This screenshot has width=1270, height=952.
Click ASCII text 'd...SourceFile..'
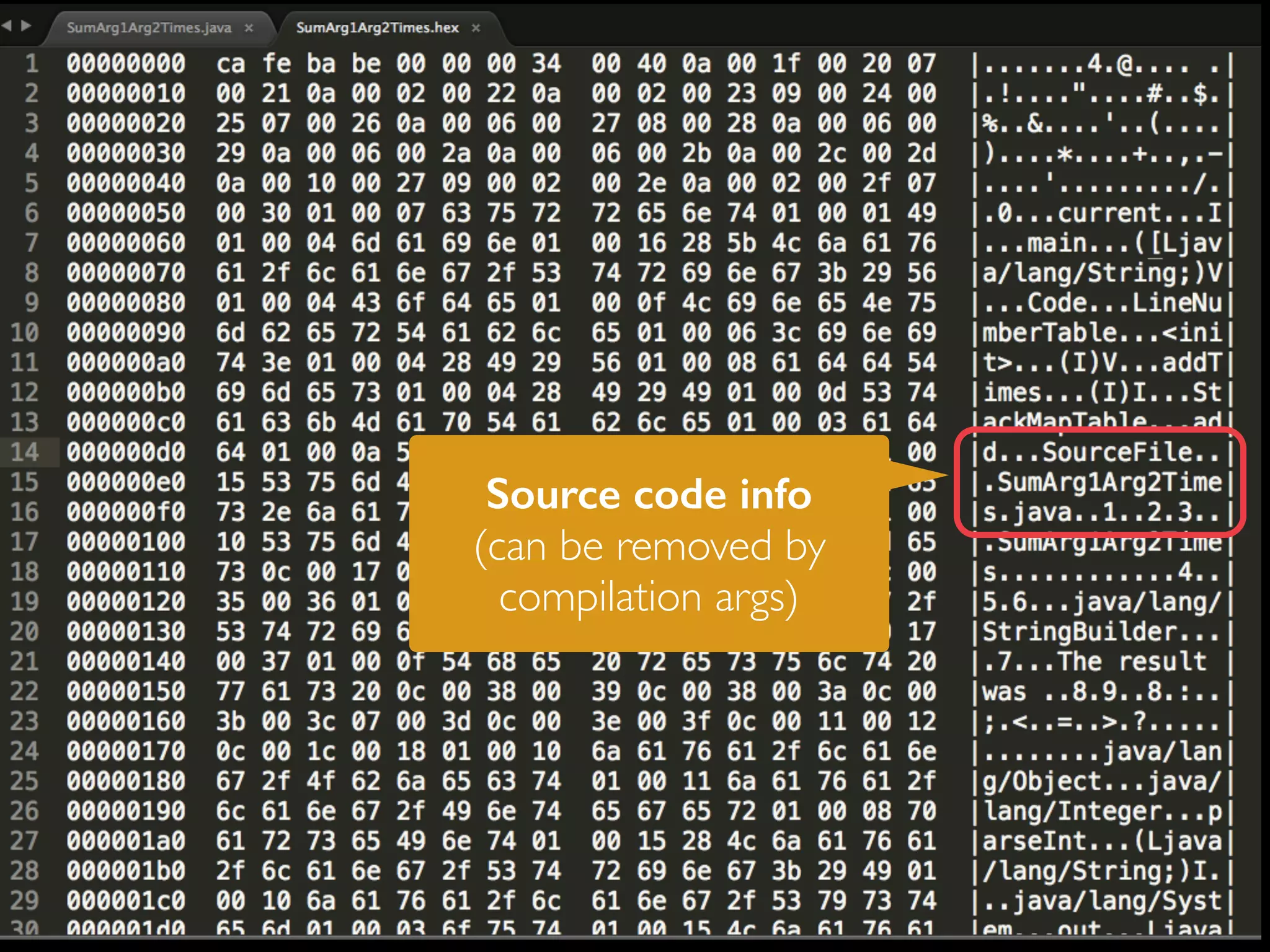[x=1102, y=452]
